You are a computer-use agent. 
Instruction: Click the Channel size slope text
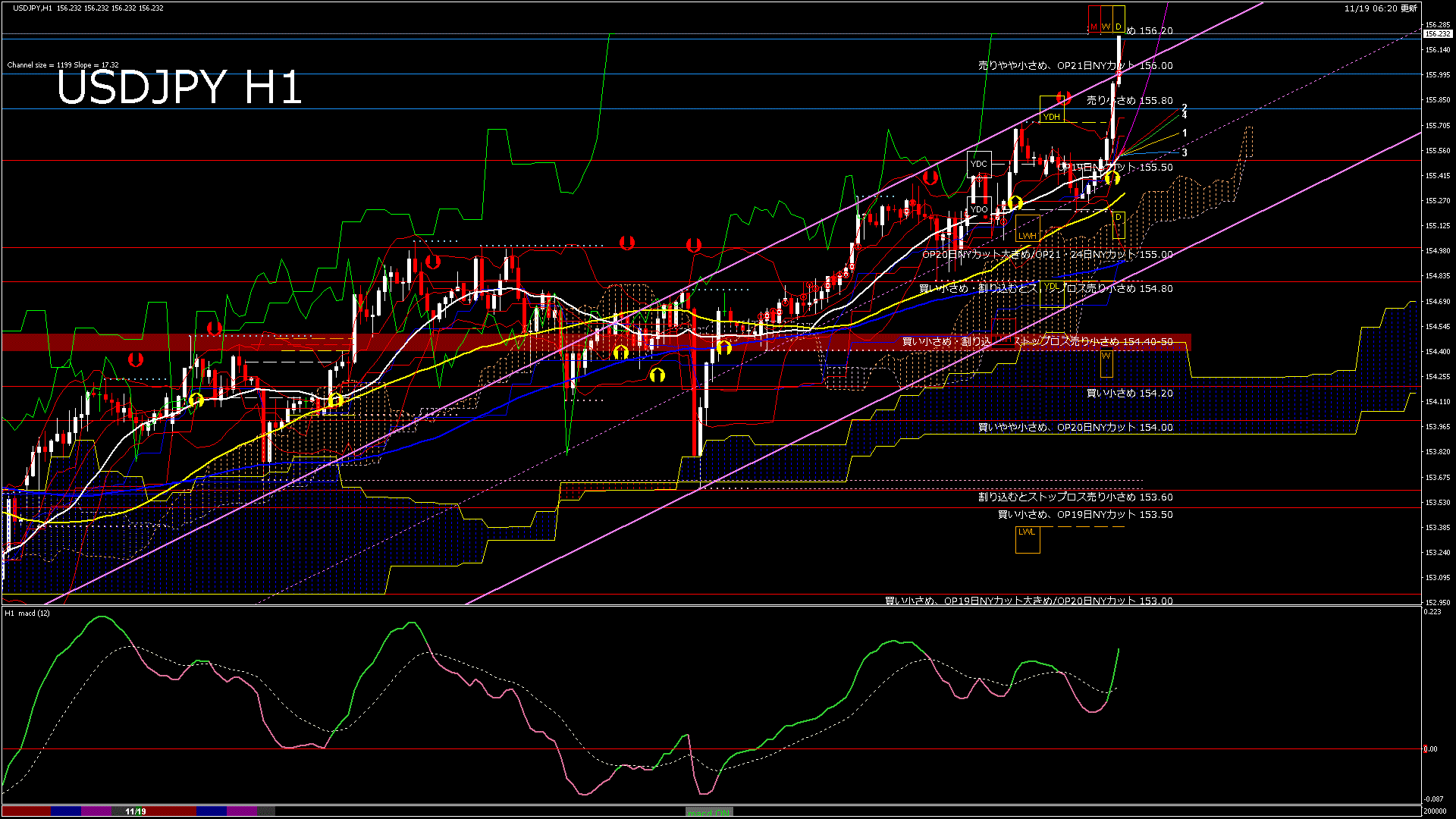63,65
